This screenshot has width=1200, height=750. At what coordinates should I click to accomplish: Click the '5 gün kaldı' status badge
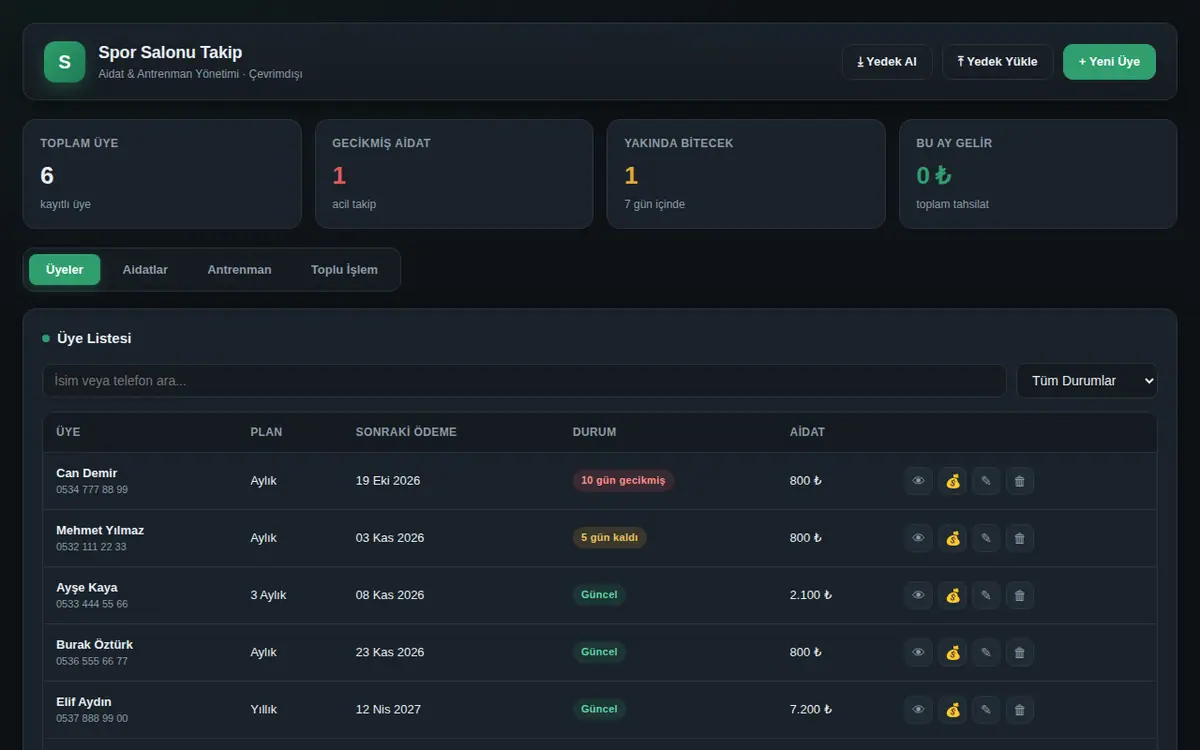pos(610,538)
